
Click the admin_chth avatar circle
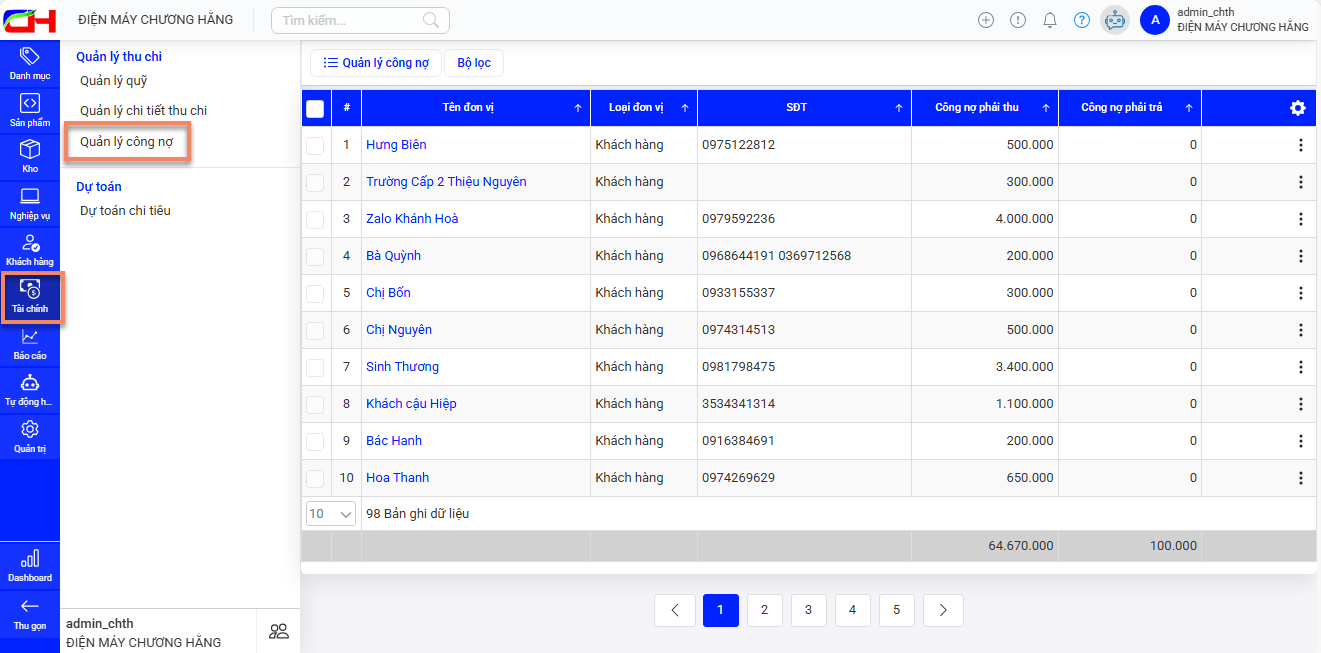(1155, 20)
